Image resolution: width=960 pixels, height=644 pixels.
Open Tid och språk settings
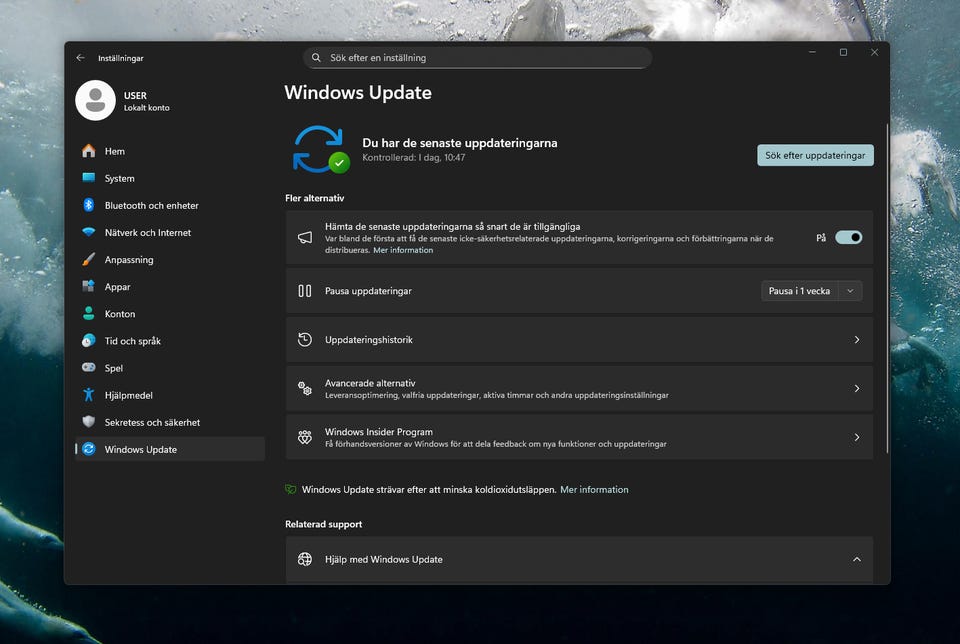(132, 341)
